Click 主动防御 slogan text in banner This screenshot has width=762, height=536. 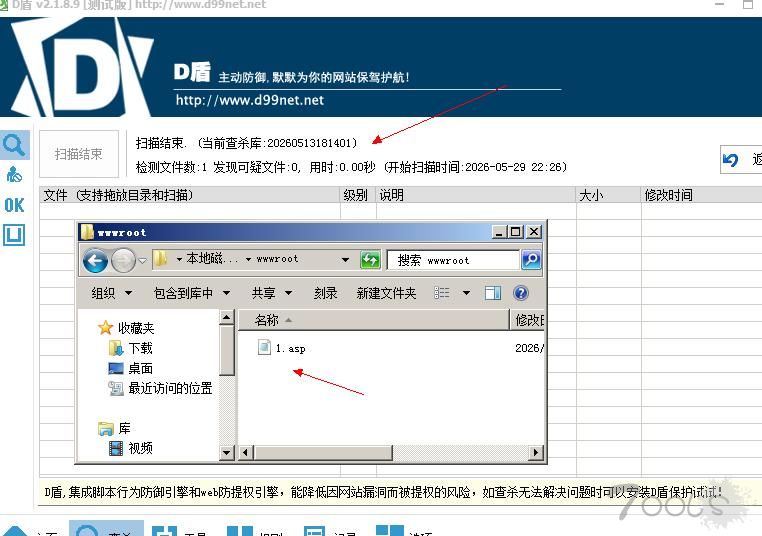pyautogui.click(x=314, y=77)
